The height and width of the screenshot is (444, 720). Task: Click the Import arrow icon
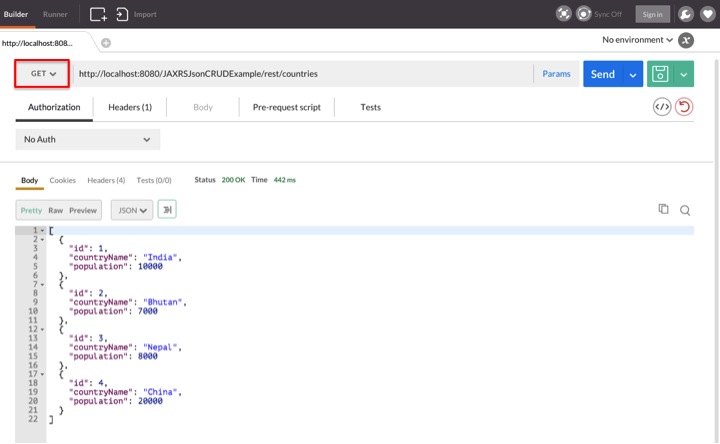pos(122,14)
